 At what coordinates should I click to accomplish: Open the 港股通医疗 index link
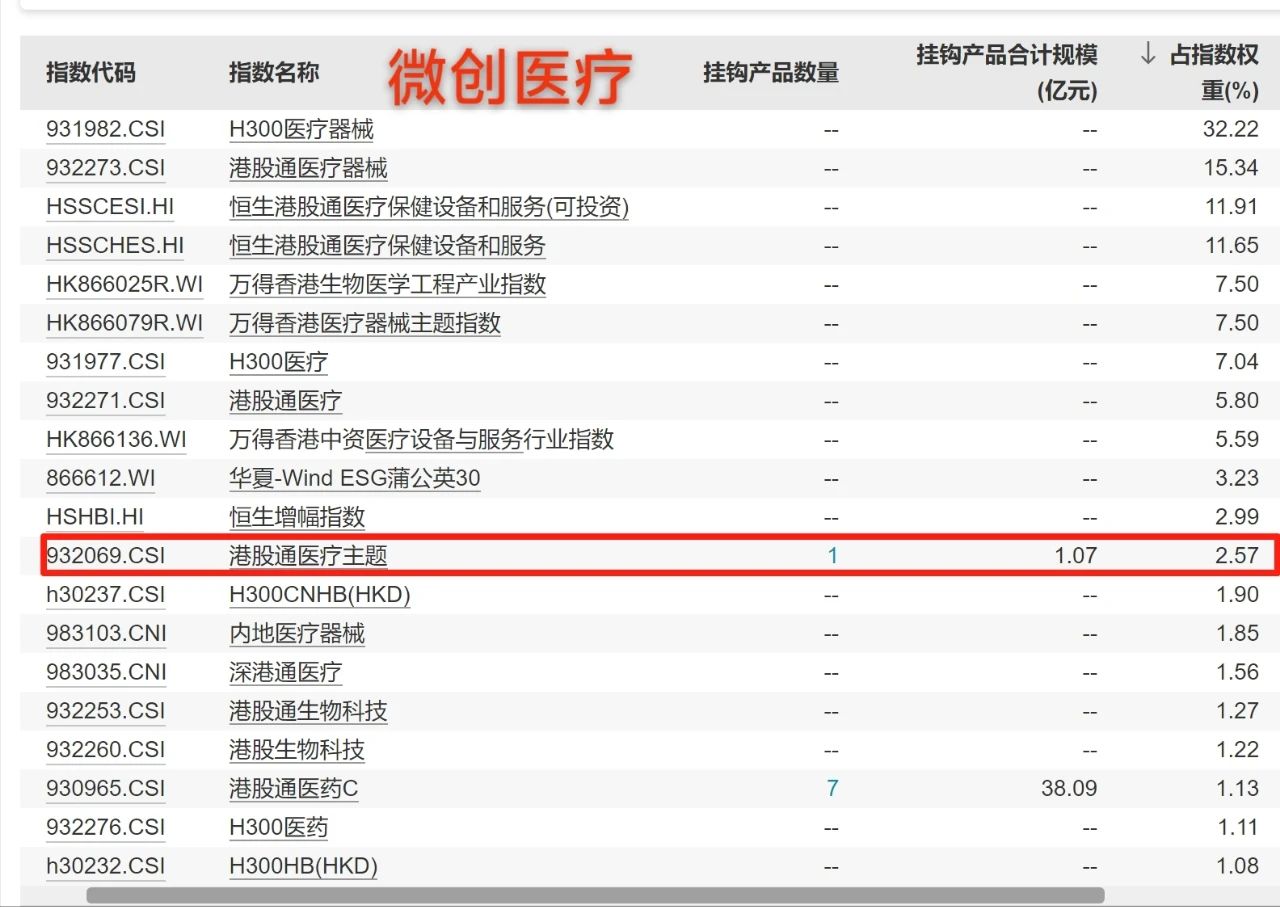(x=285, y=400)
